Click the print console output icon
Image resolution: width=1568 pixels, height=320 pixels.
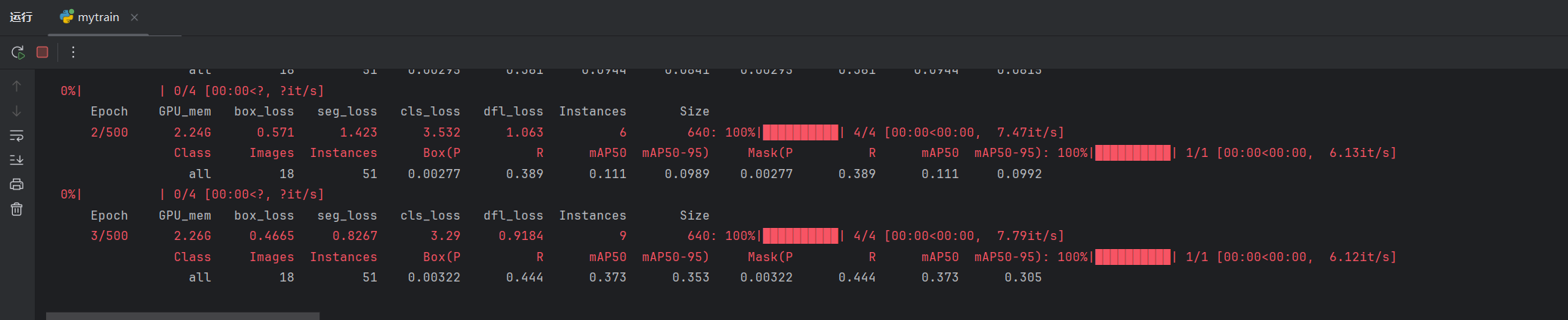pos(17,184)
